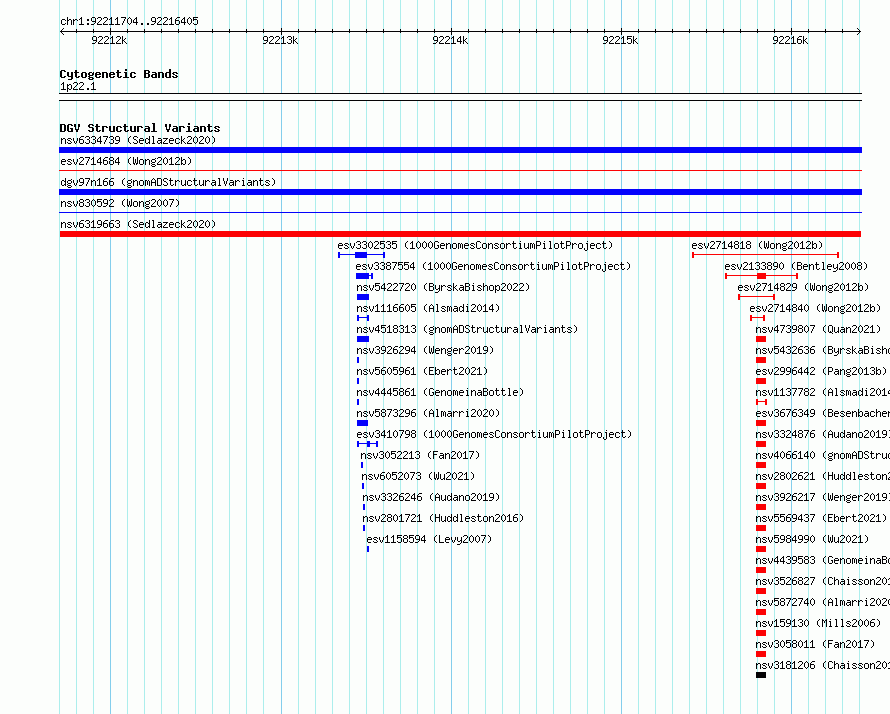This screenshot has height=714, width=890.
Task: Select nsv1116605 (Alsmadi2014) label
Action: click(428, 308)
